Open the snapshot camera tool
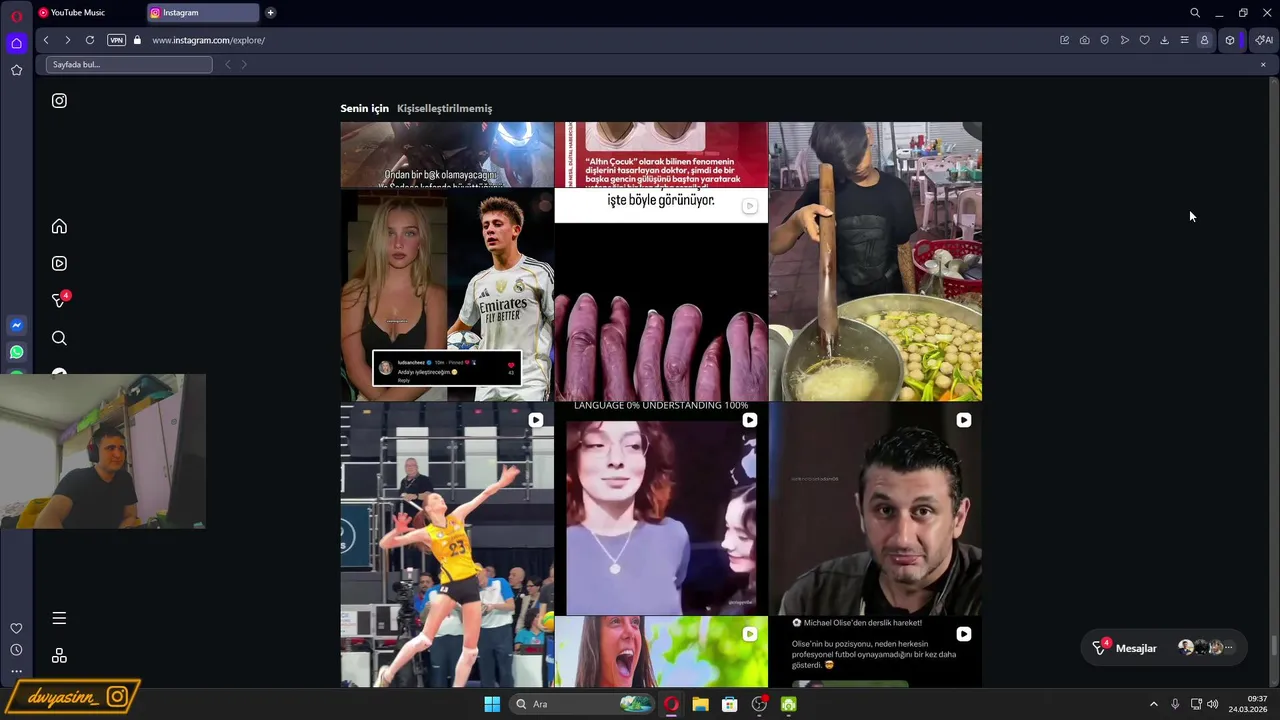1280x720 pixels. [1085, 40]
